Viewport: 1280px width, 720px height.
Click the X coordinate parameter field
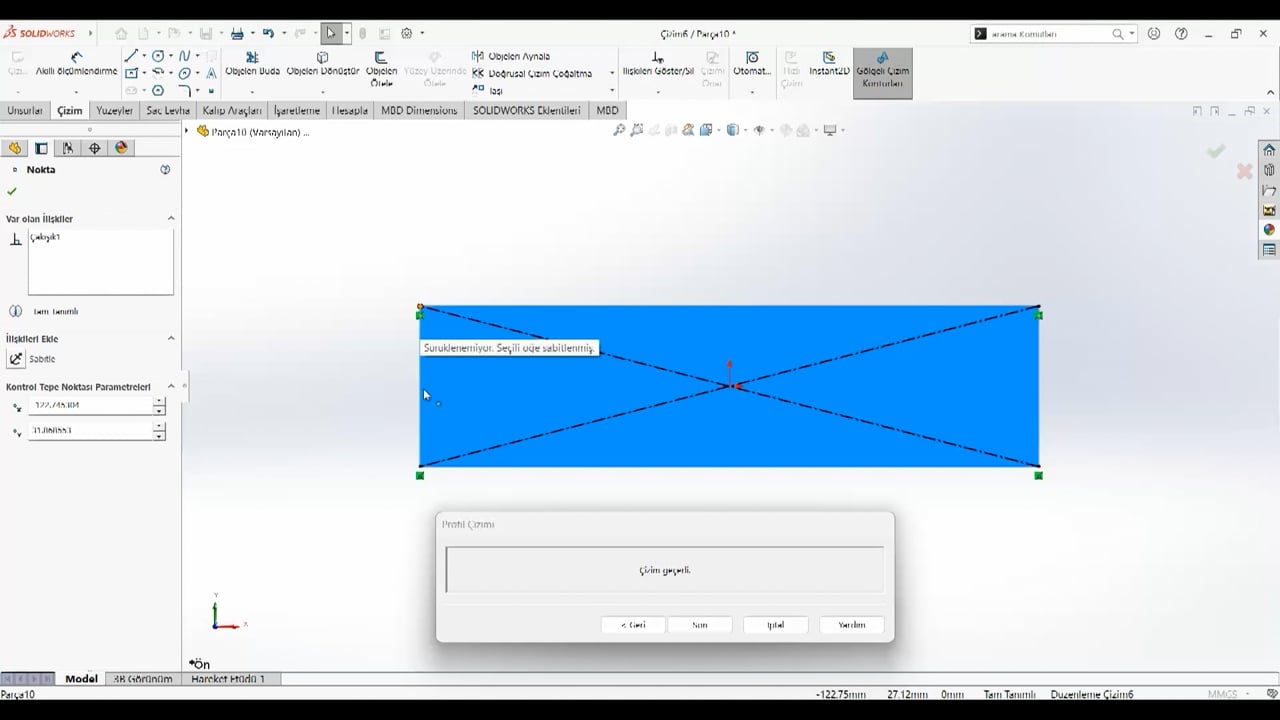pyautogui.click(x=90, y=405)
